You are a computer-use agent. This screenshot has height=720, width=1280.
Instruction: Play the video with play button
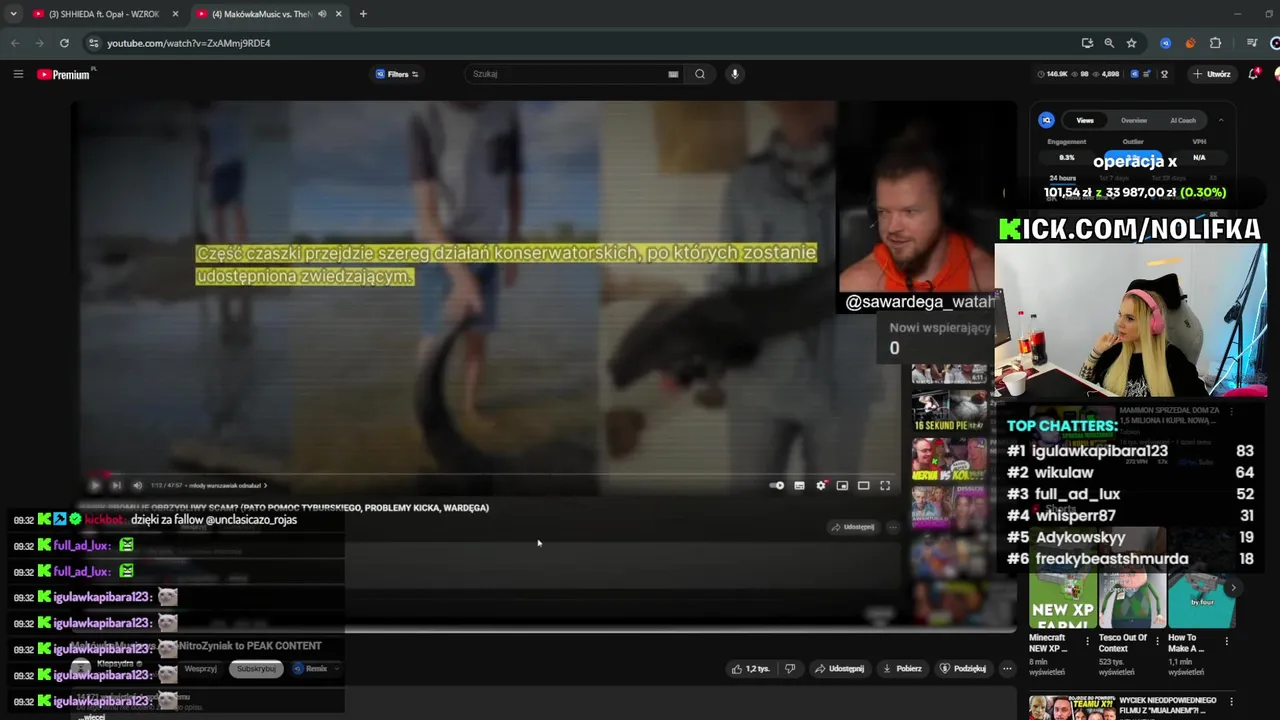click(x=95, y=486)
